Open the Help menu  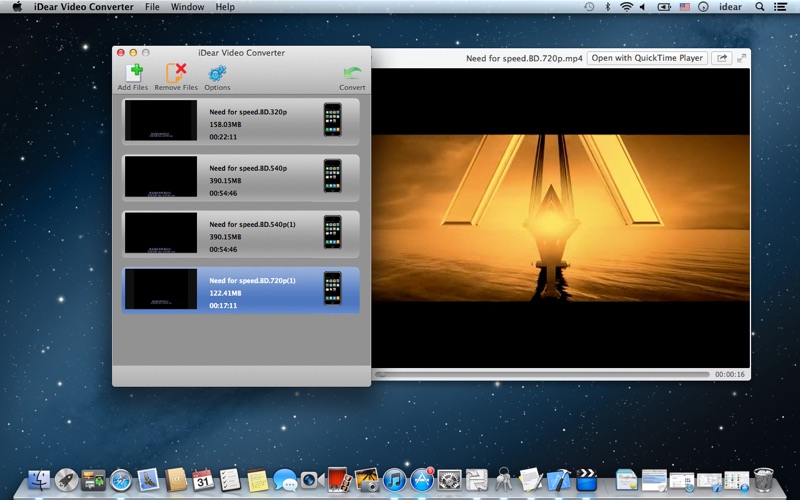coord(225,7)
